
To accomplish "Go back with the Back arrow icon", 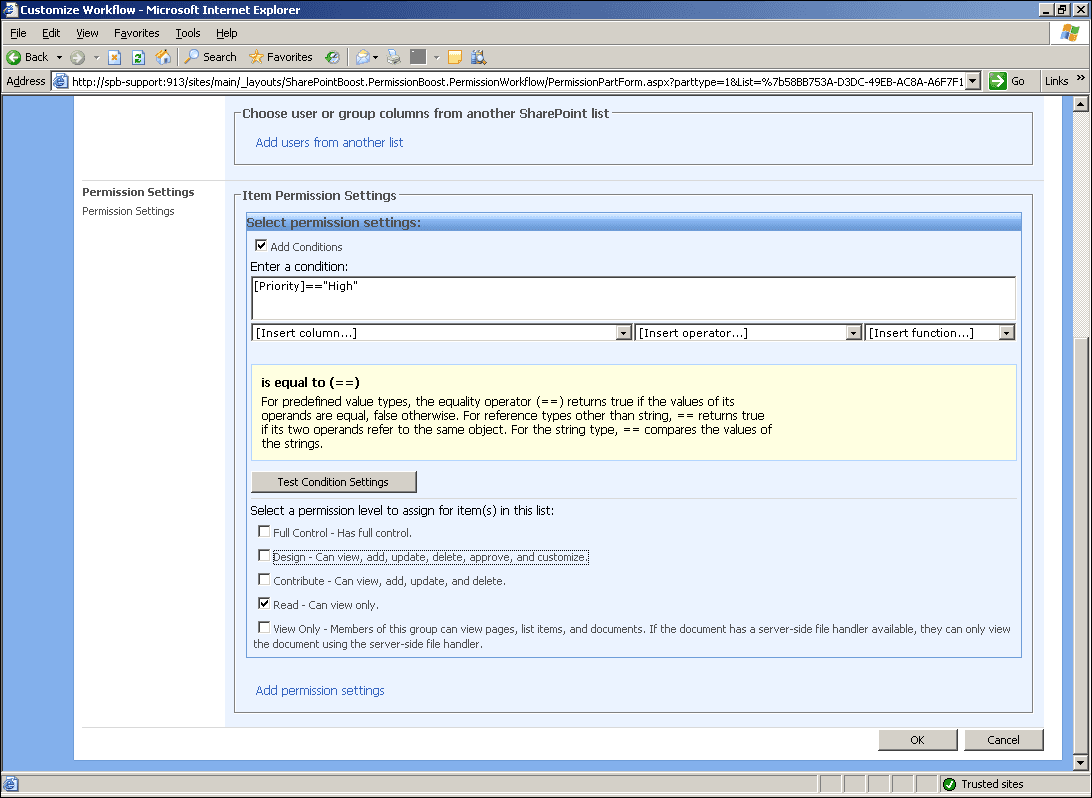I will [x=13, y=57].
